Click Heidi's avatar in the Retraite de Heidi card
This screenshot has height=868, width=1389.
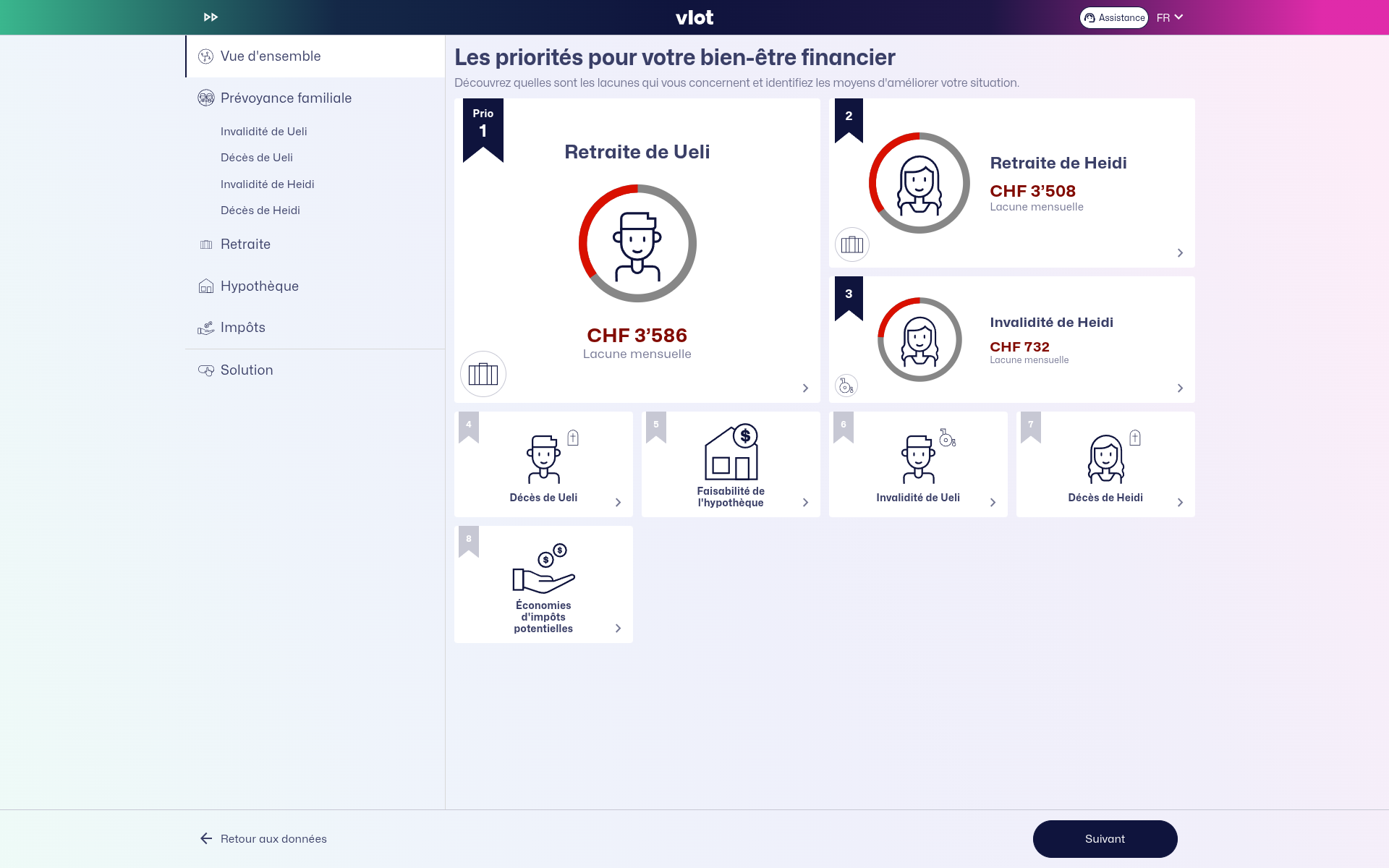point(919,183)
